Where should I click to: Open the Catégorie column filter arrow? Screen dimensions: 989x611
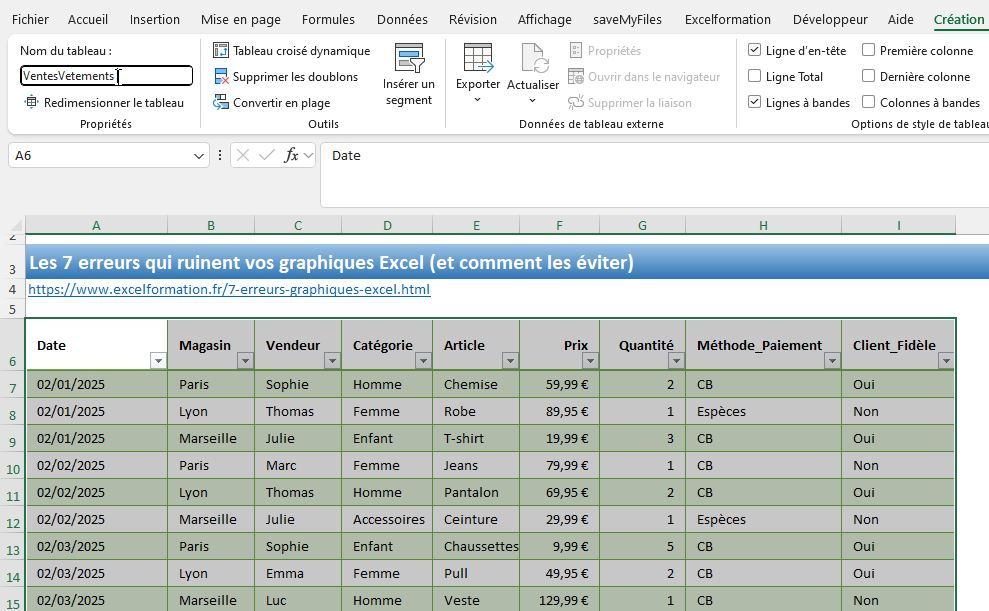tap(421, 359)
